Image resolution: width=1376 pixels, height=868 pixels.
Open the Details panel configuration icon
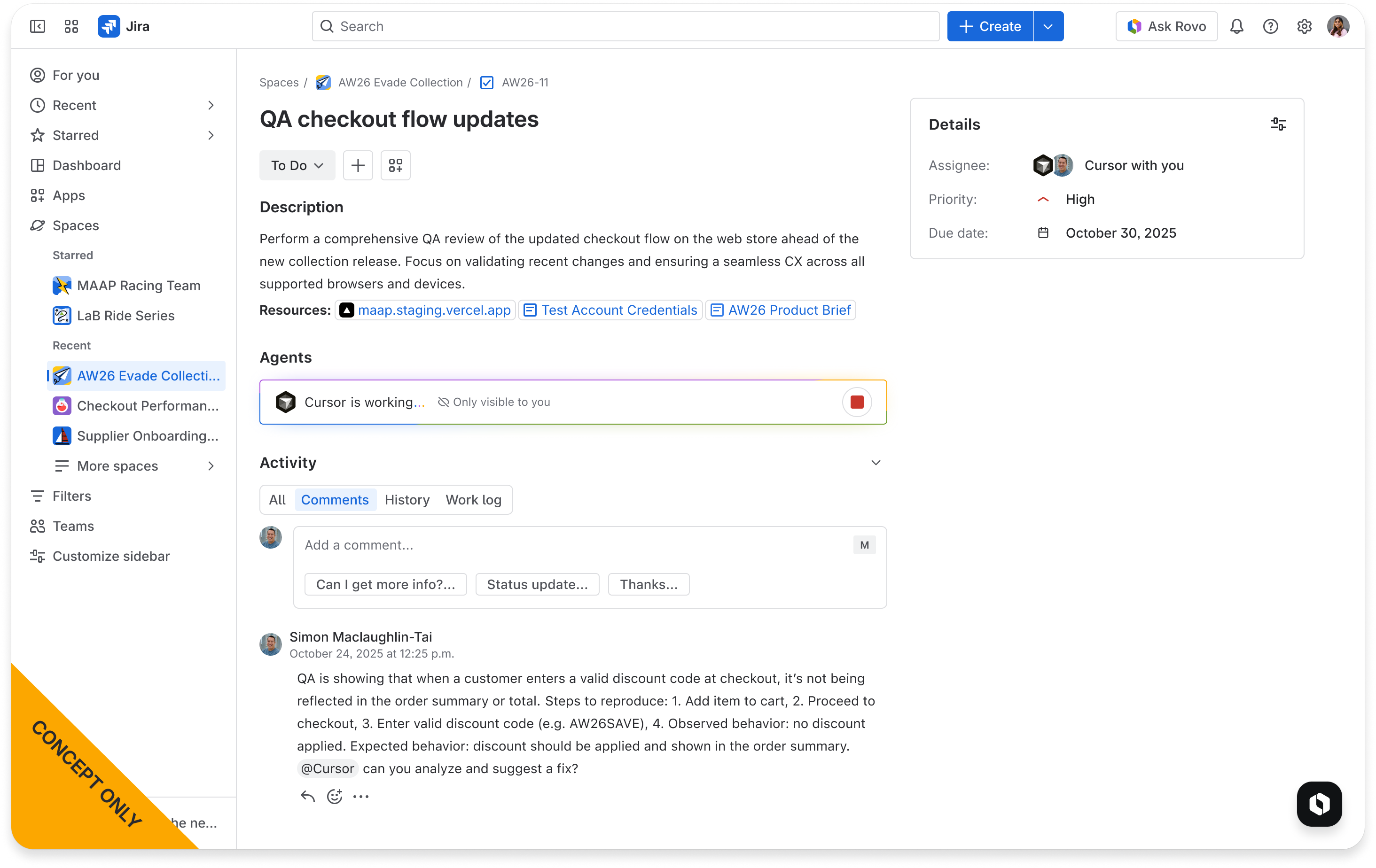(1278, 124)
